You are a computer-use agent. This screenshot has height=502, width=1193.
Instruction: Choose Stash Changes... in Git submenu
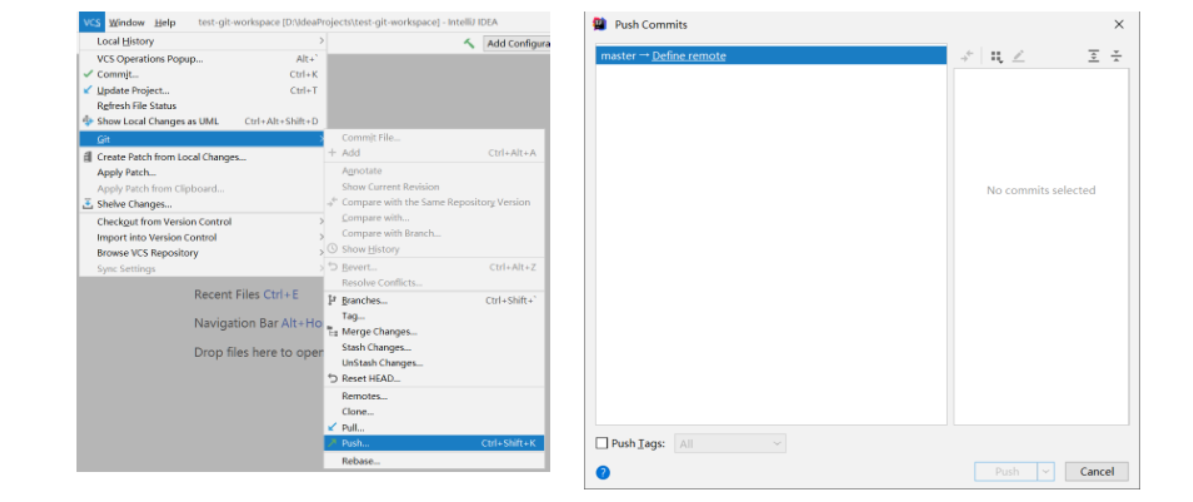point(434,348)
